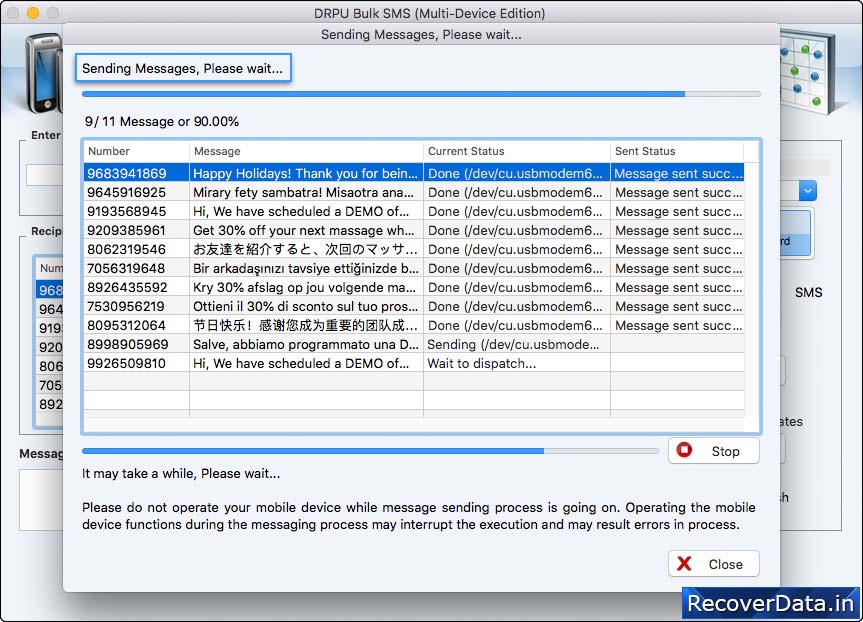Select row with number 8095312064
The width and height of the screenshot is (863, 622).
[x=414, y=325]
